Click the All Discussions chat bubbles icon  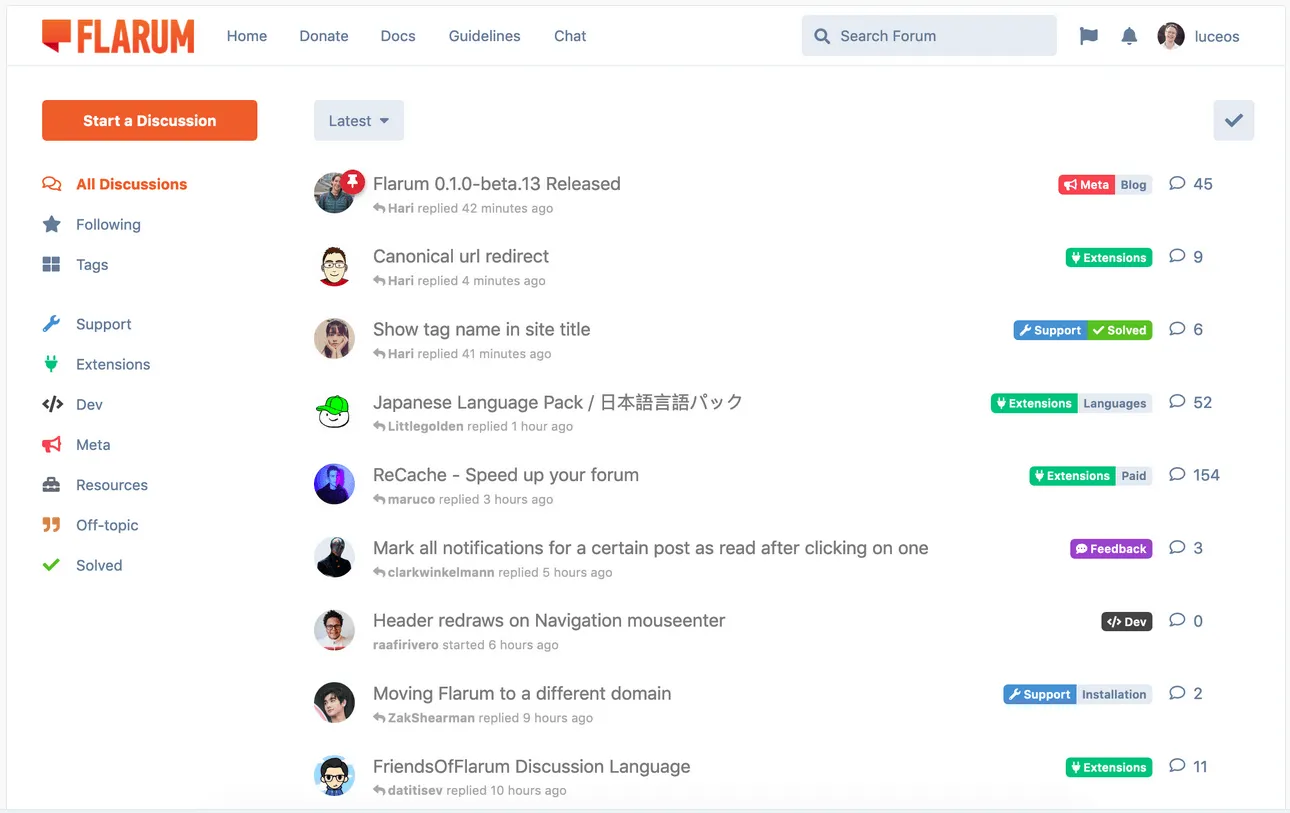coord(51,184)
